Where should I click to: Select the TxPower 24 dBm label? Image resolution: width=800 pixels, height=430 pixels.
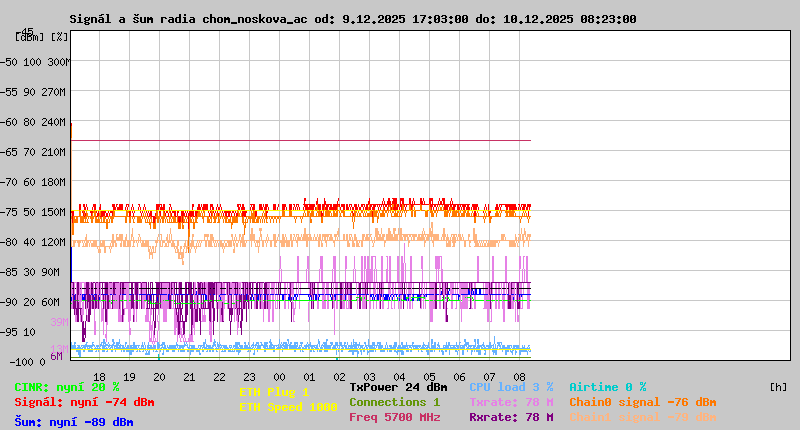398,387
